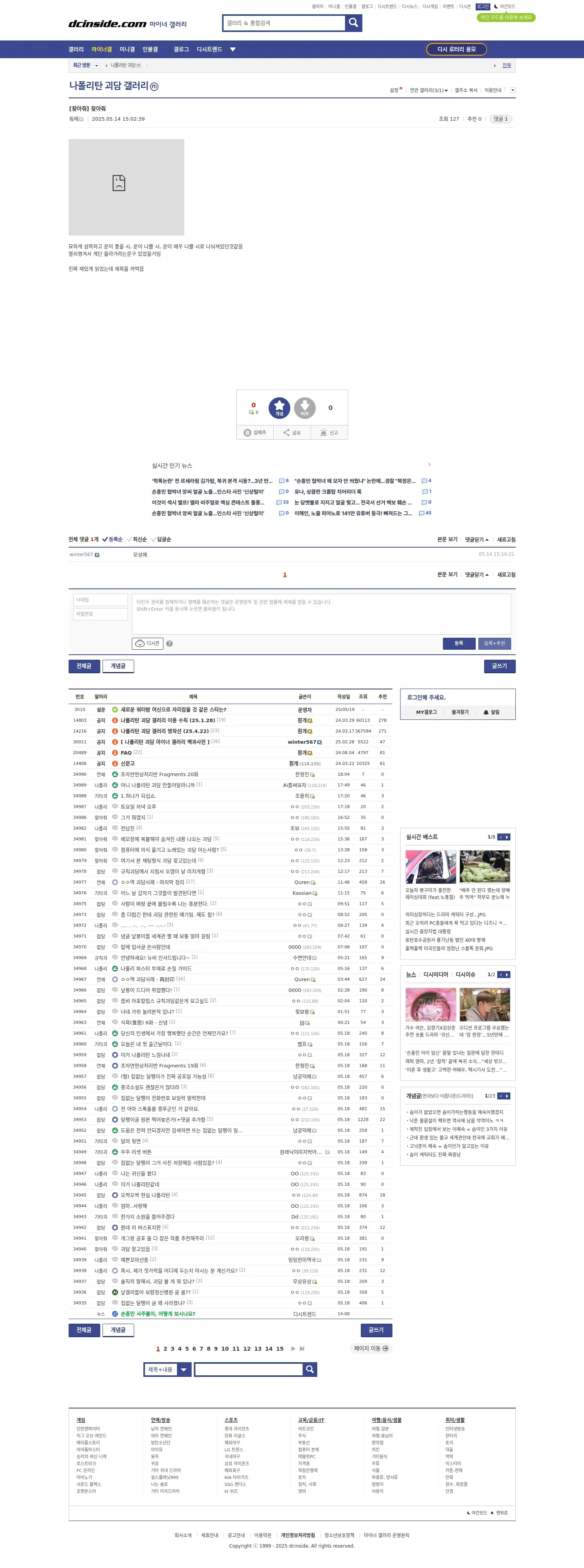Go back in the 개념글 side list
This screenshot has width=584, height=1568.
coord(501,1096)
